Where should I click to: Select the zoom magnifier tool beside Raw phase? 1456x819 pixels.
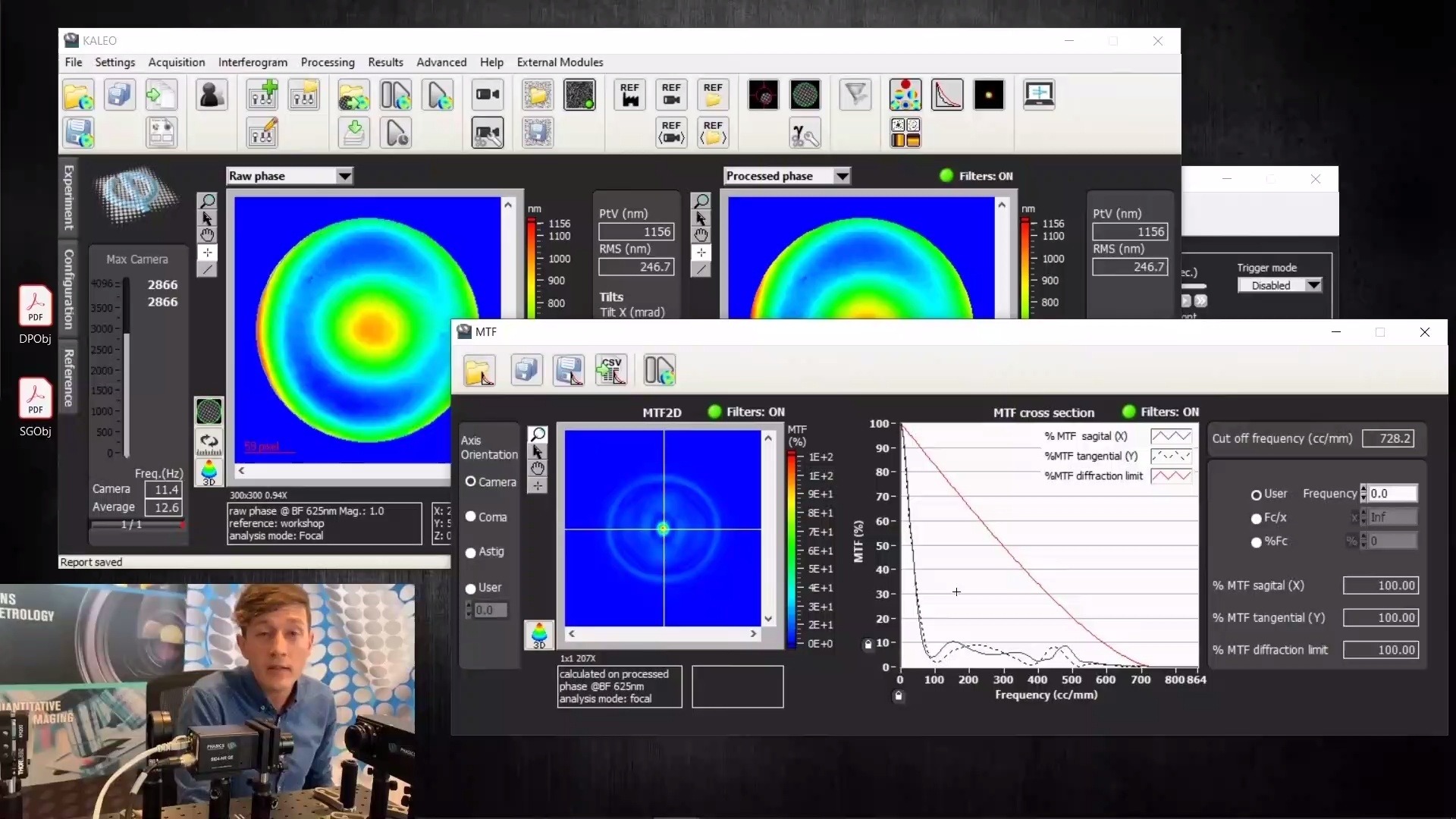[x=207, y=201]
